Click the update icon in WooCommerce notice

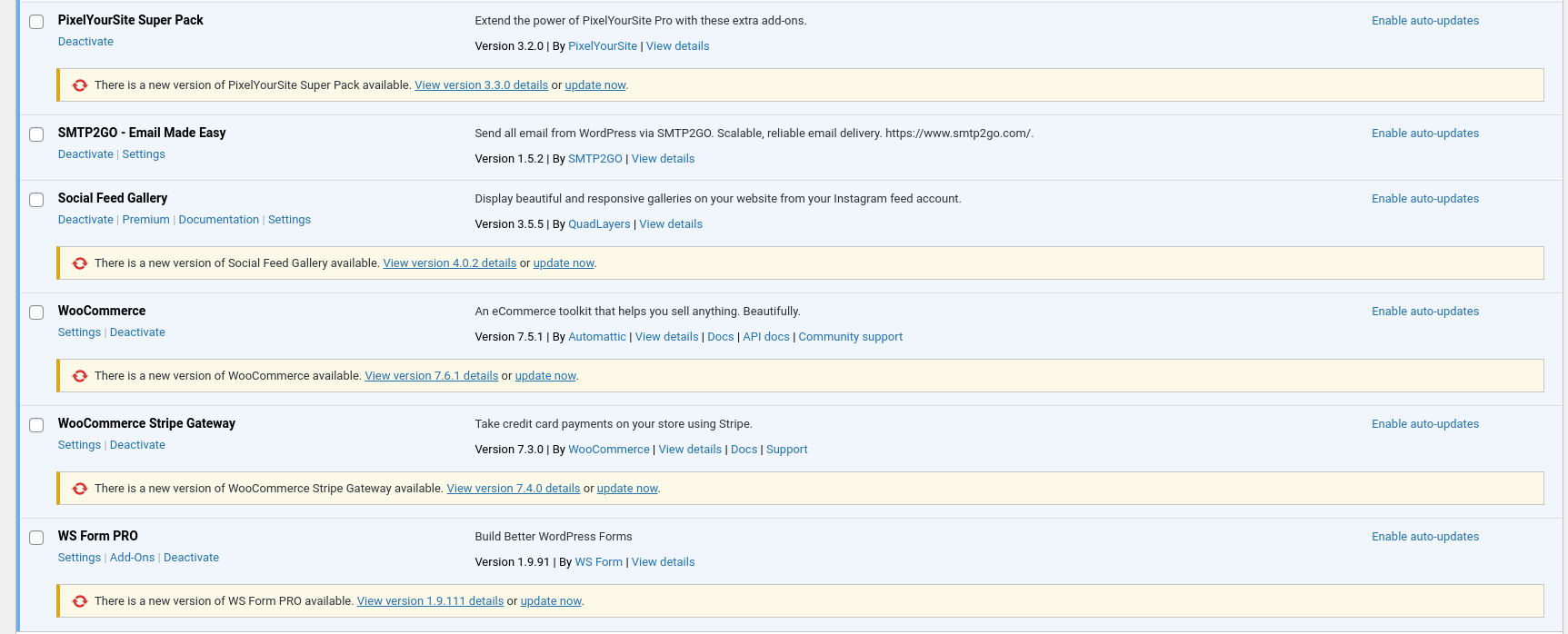(x=80, y=376)
